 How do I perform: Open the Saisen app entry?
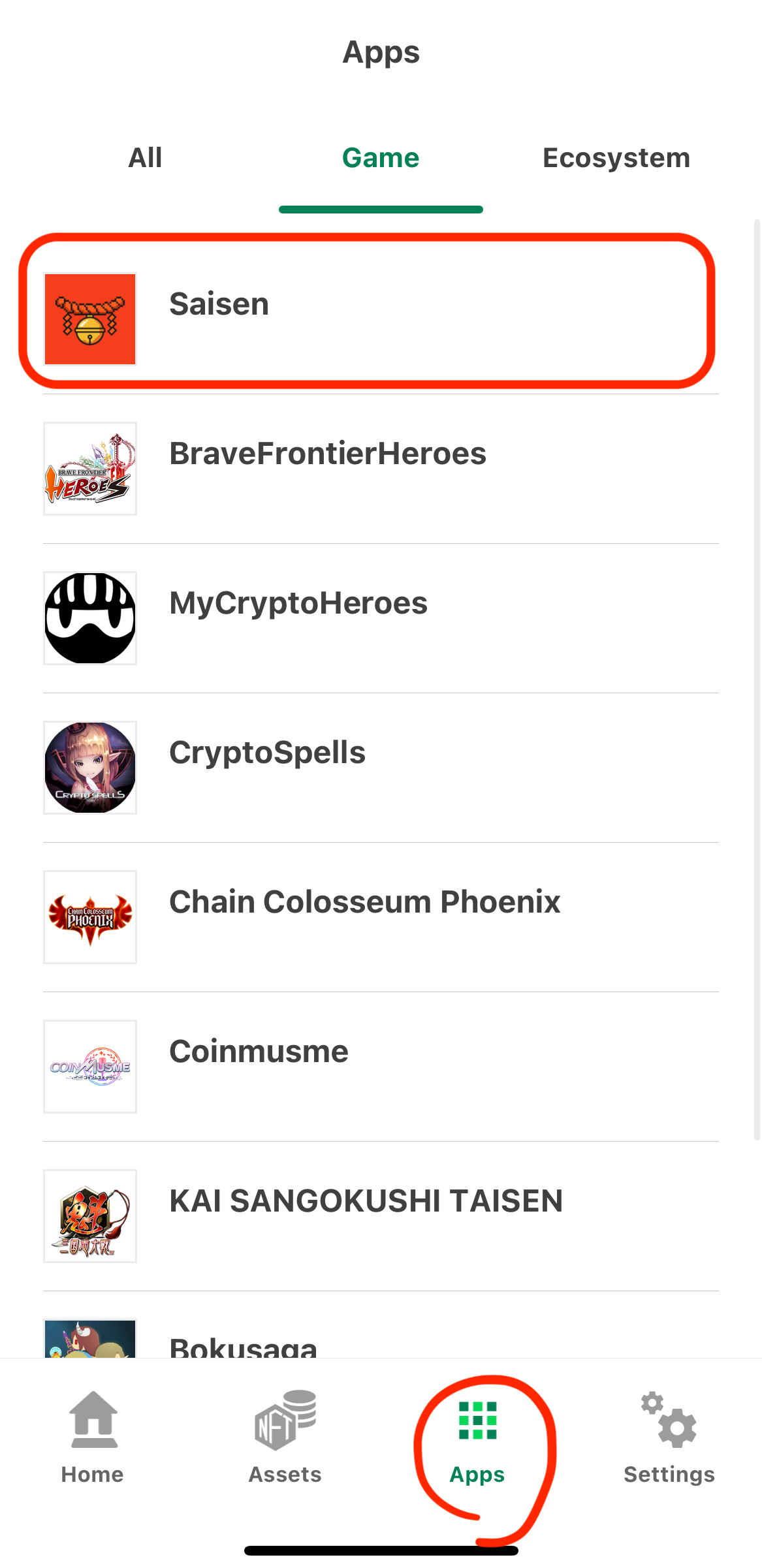click(x=219, y=304)
